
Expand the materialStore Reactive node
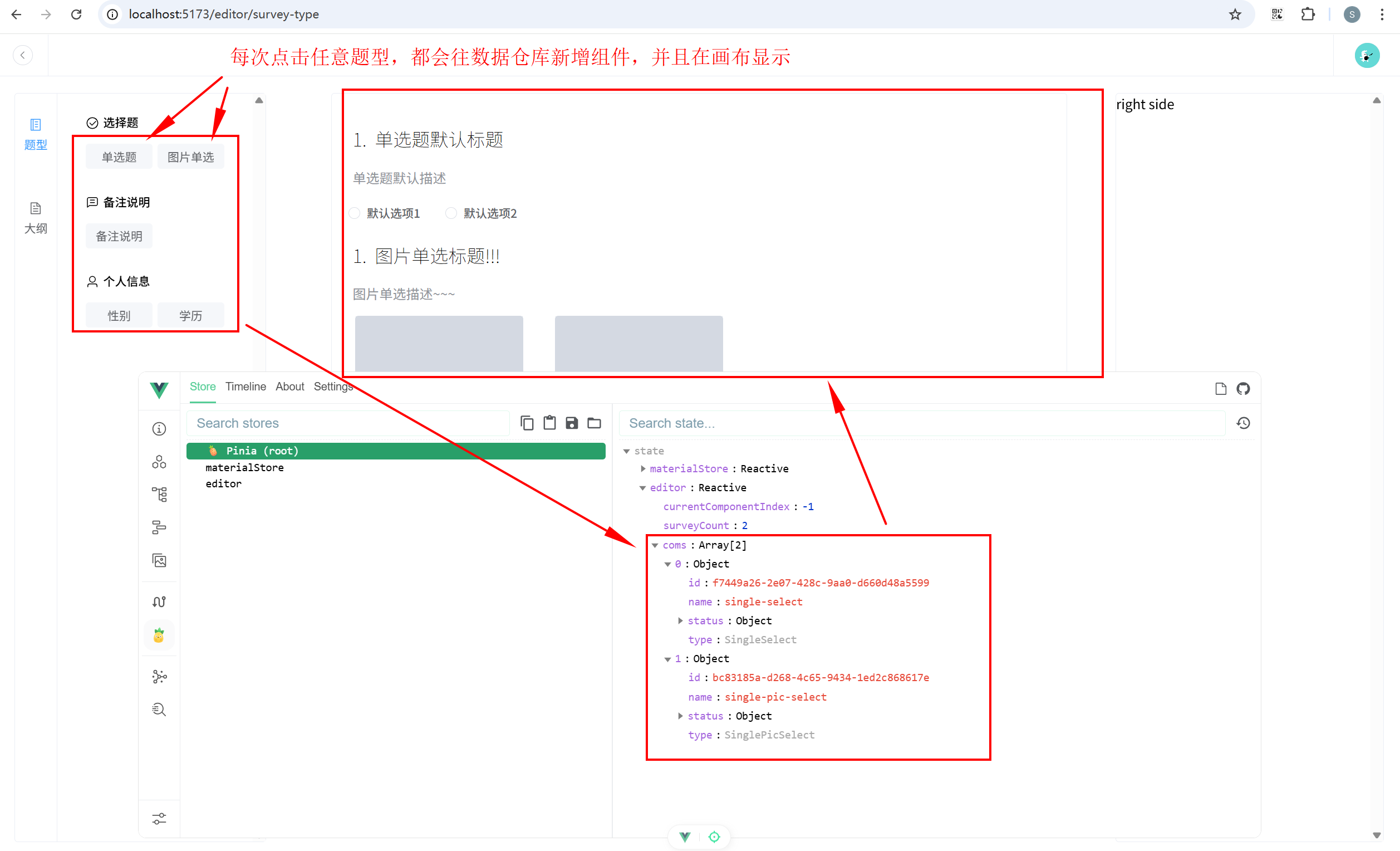point(643,468)
